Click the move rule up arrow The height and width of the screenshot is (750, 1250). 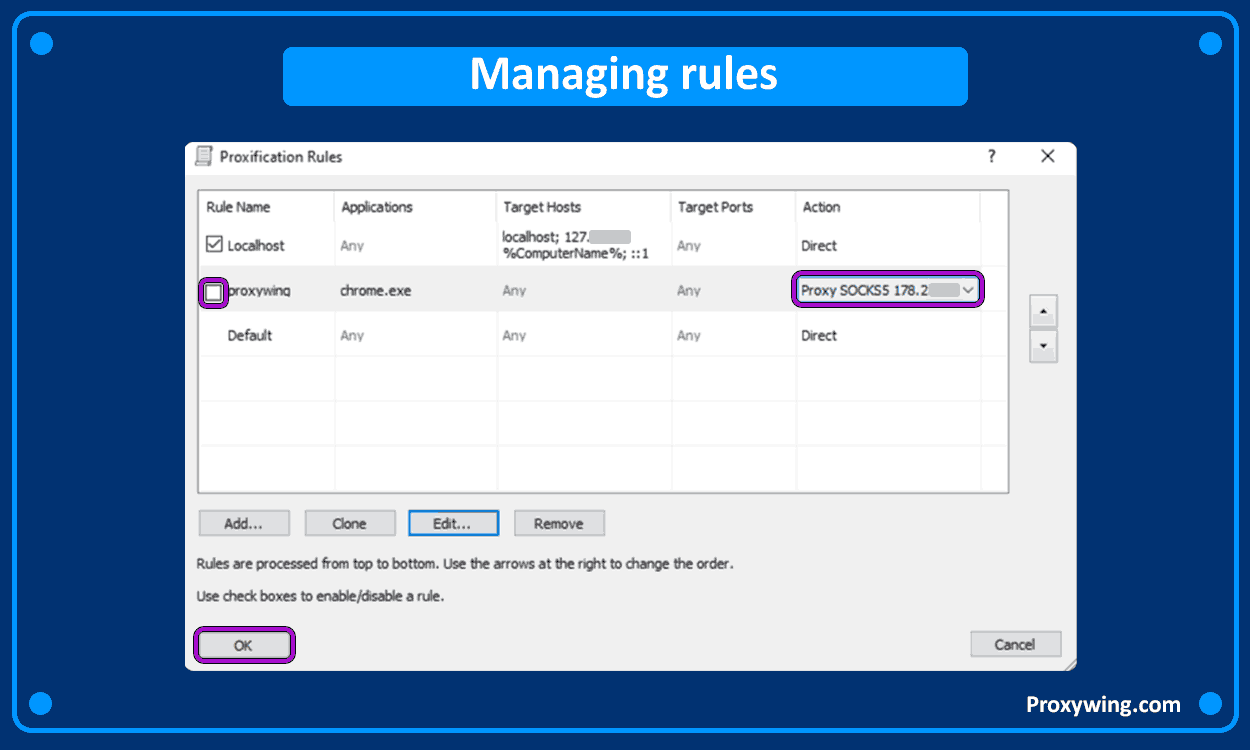coord(1043,311)
